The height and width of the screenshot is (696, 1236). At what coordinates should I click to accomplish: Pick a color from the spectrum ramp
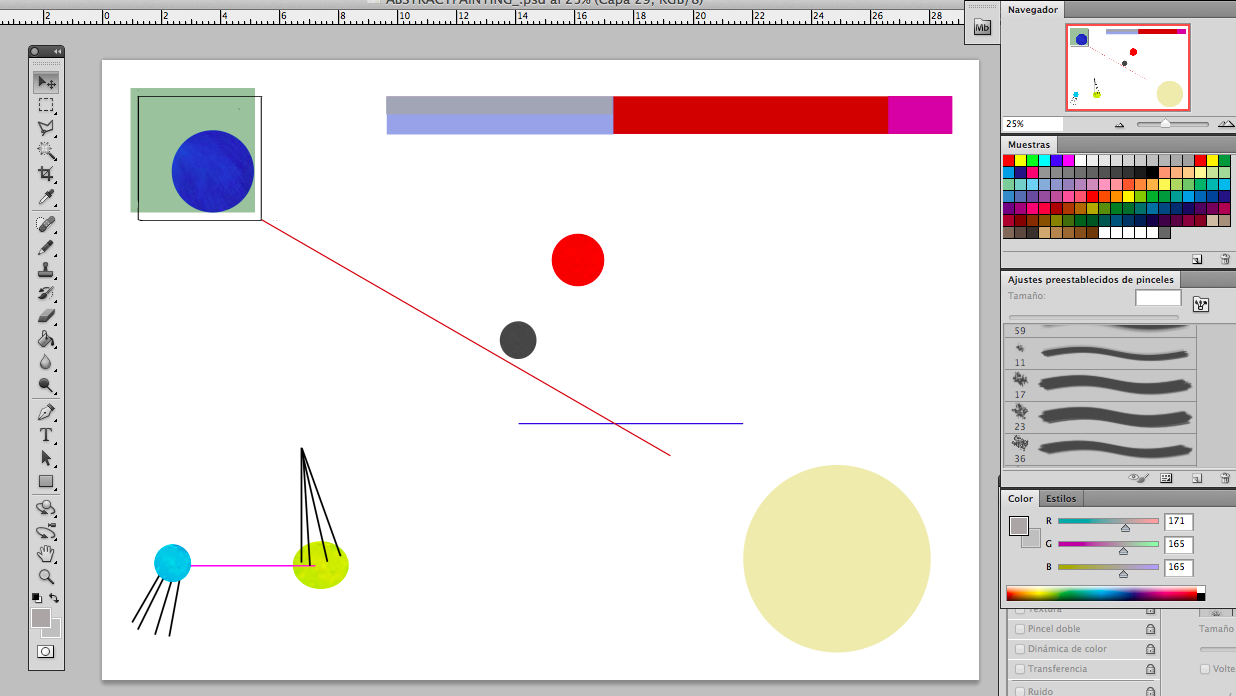[1101, 594]
